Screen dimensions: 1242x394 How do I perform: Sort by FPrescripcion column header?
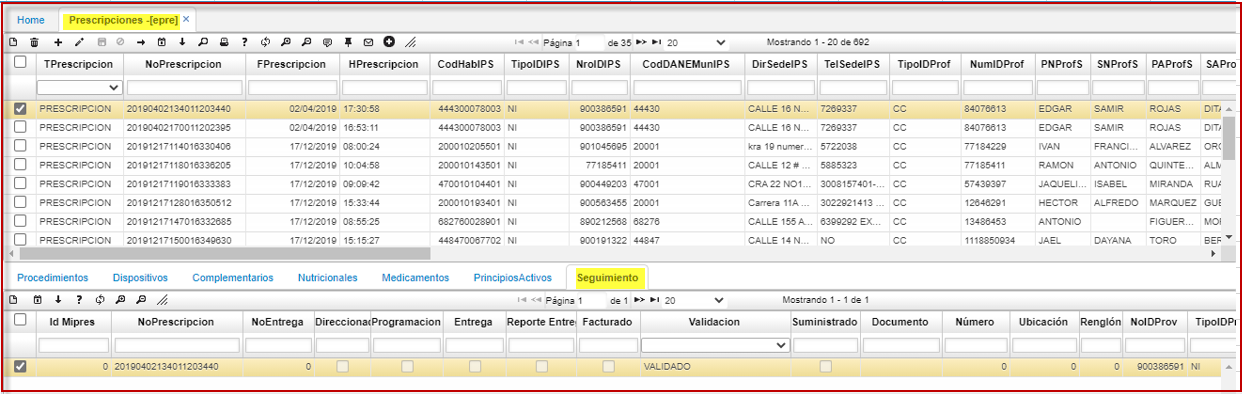point(291,63)
